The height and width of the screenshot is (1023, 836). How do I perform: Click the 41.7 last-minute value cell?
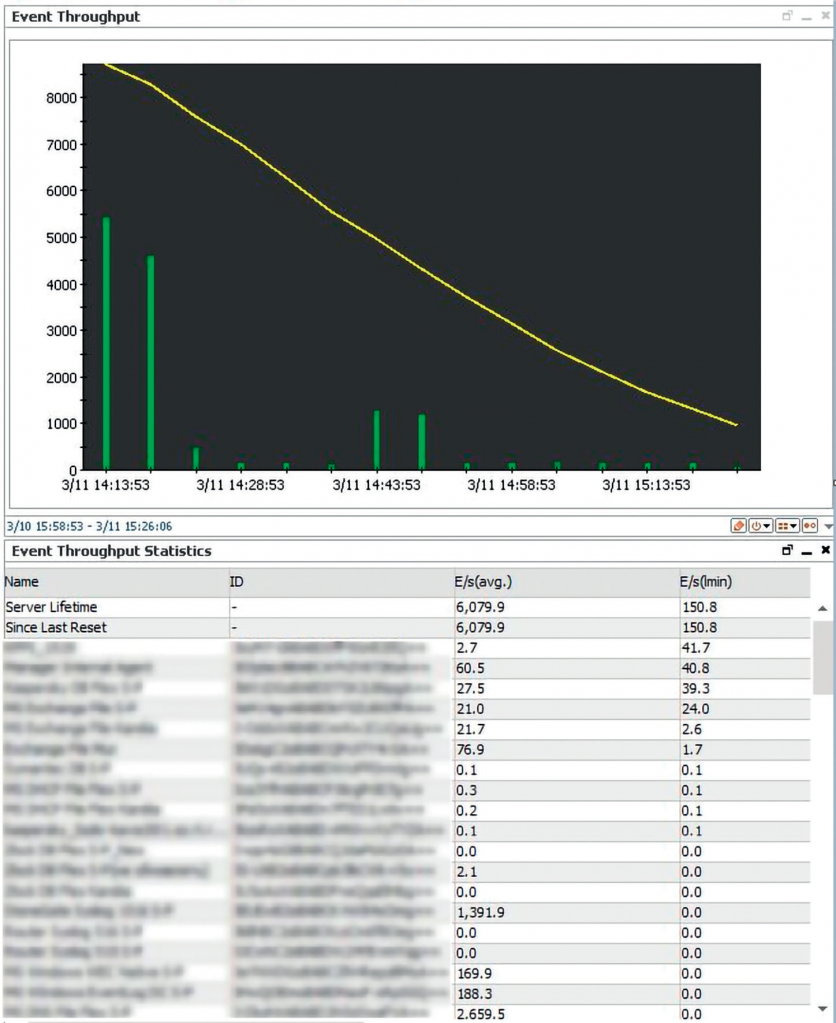coord(745,648)
